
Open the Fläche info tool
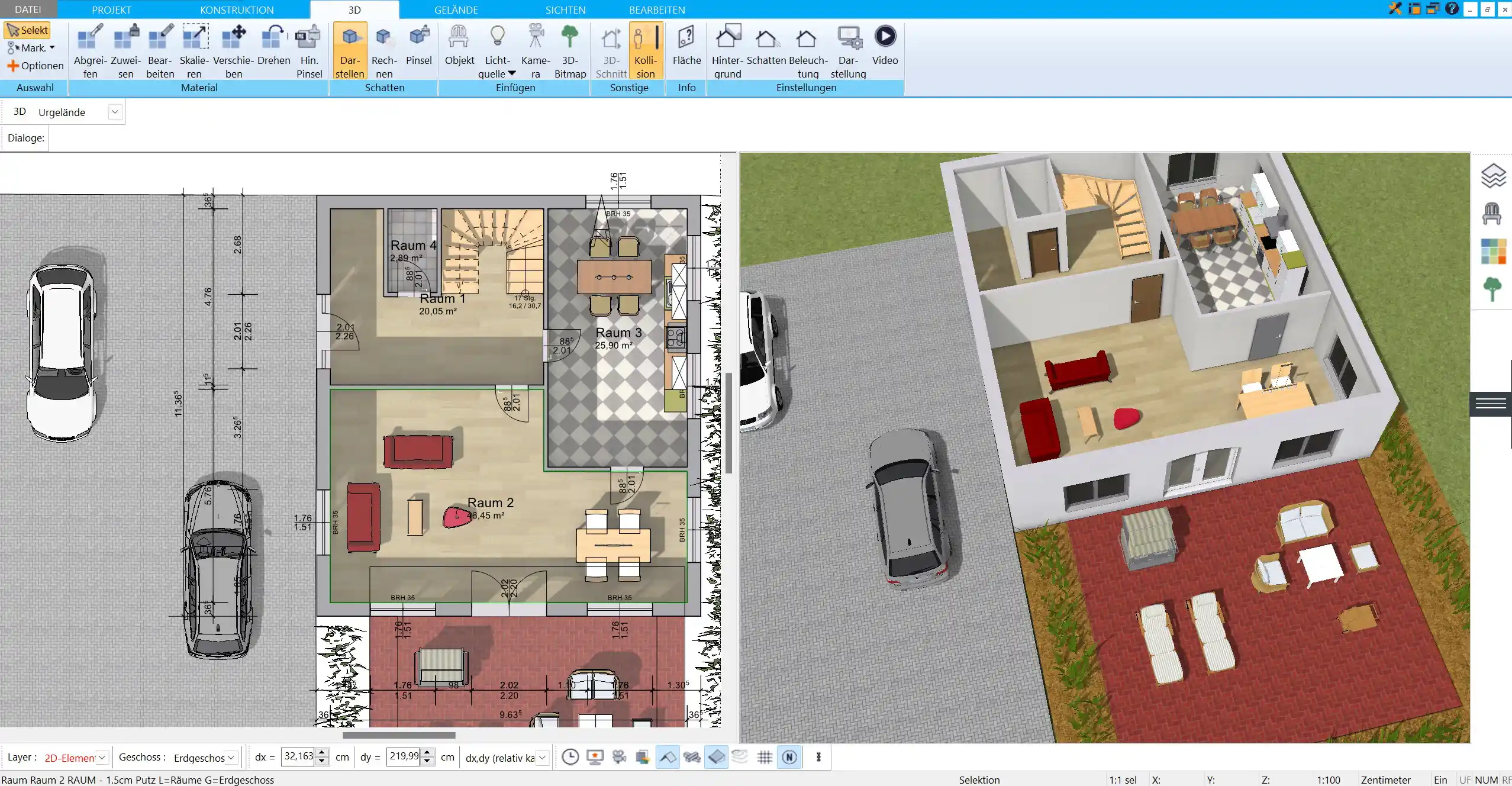tap(686, 44)
